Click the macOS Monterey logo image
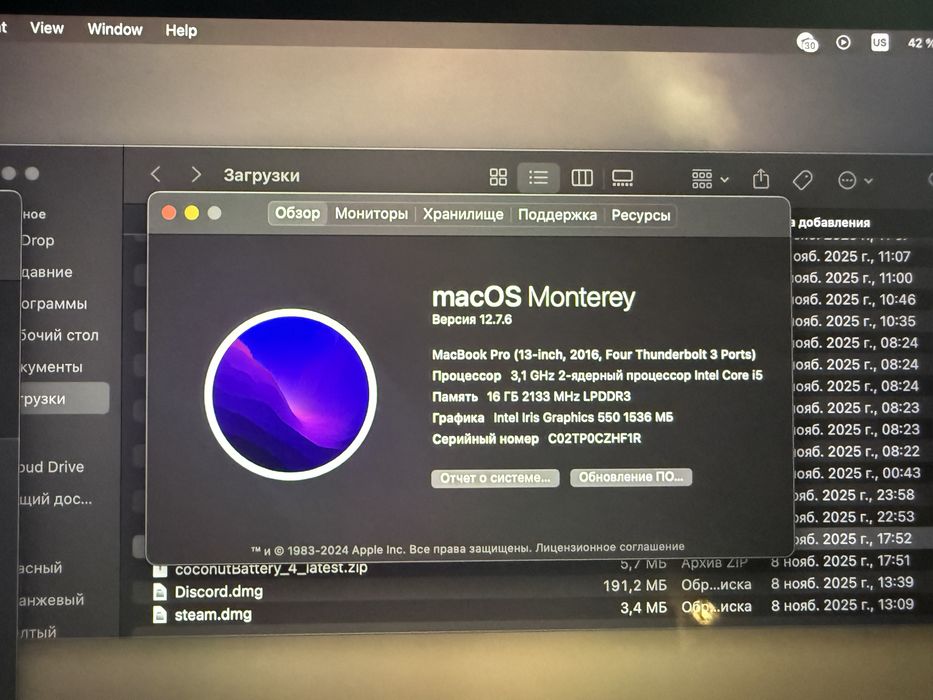933x700 pixels. 290,394
